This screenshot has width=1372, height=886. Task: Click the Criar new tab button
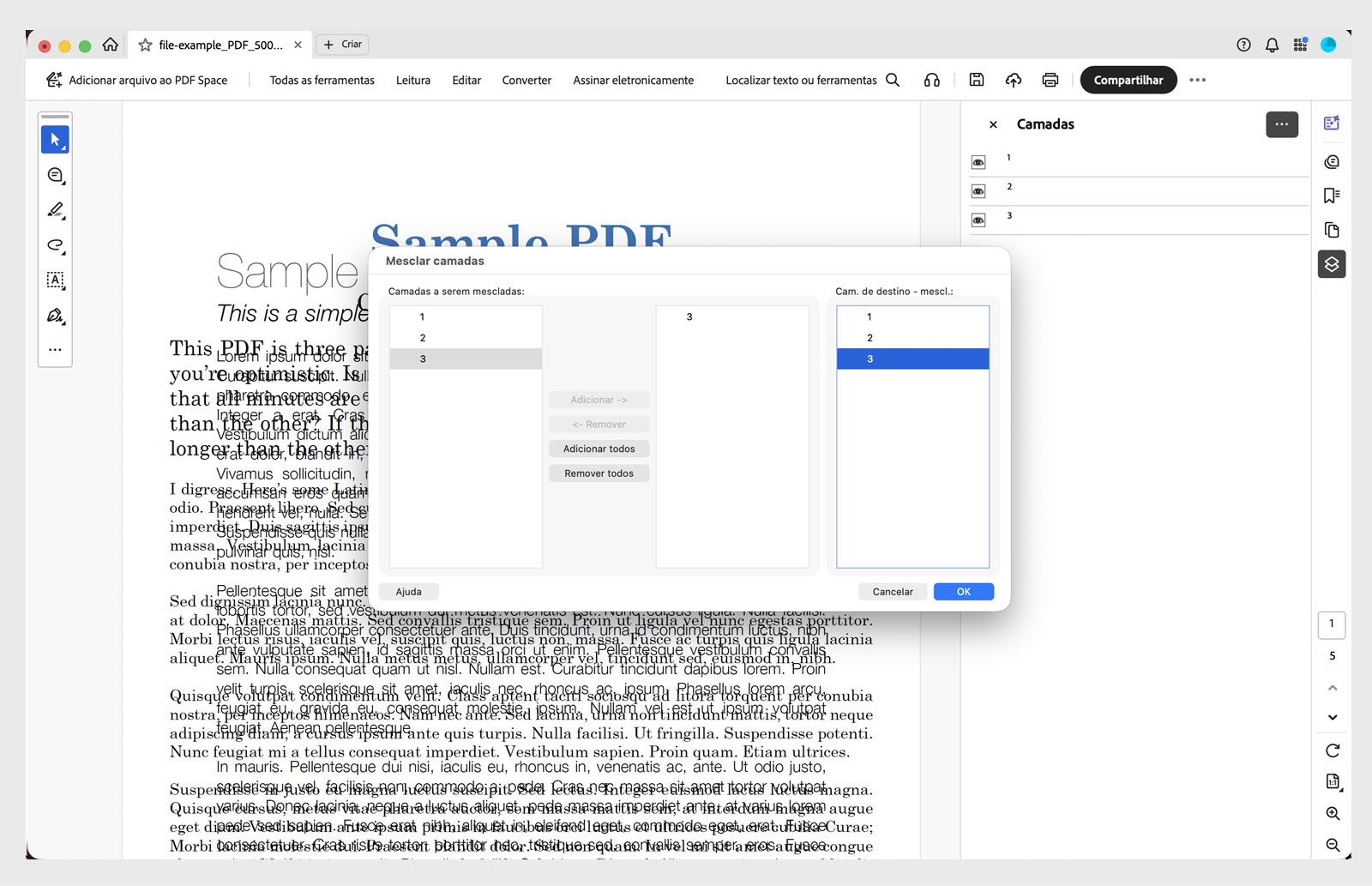[x=342, y=45]
